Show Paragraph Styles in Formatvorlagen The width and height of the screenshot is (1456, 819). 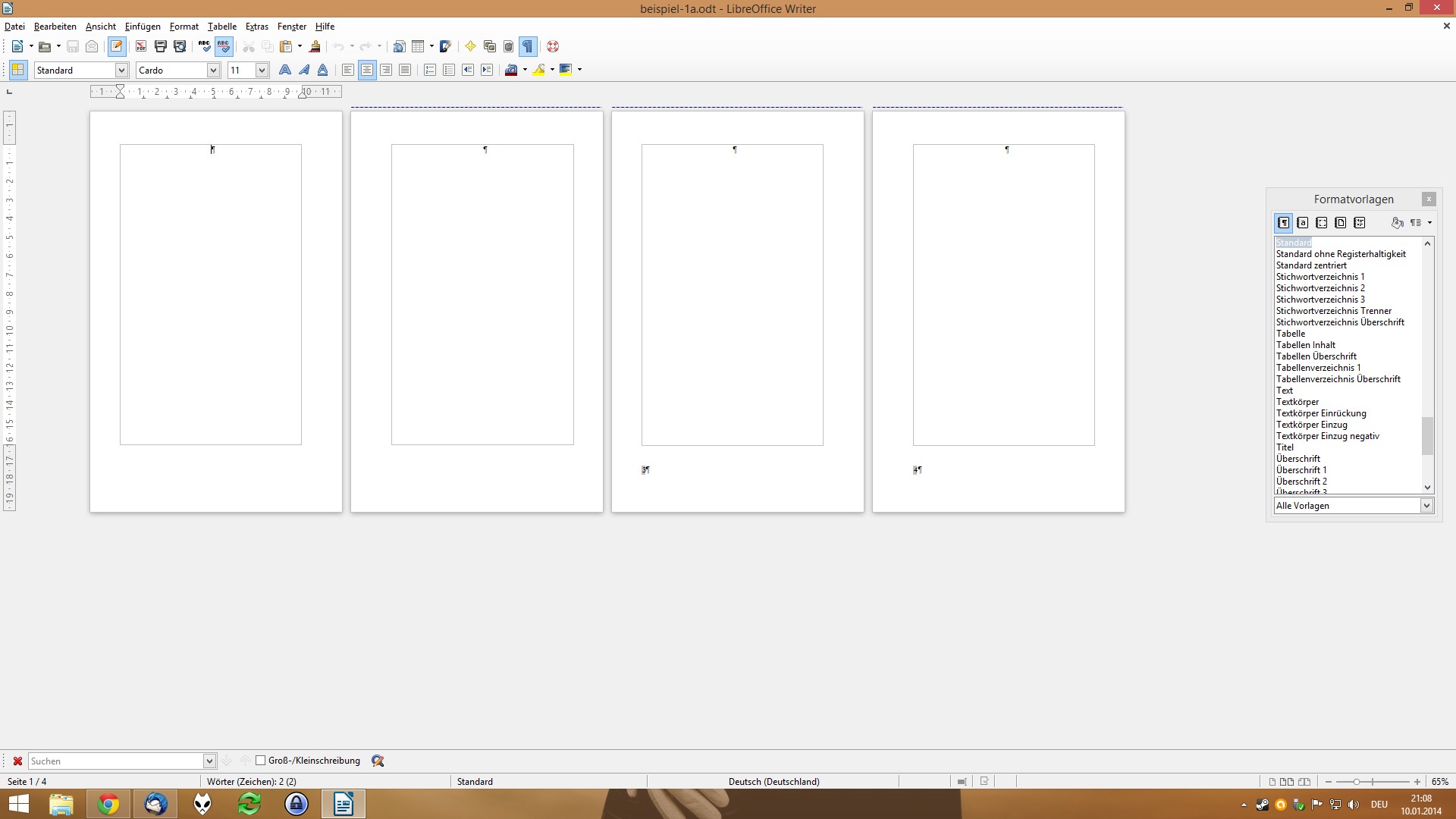click(1284, 223)
